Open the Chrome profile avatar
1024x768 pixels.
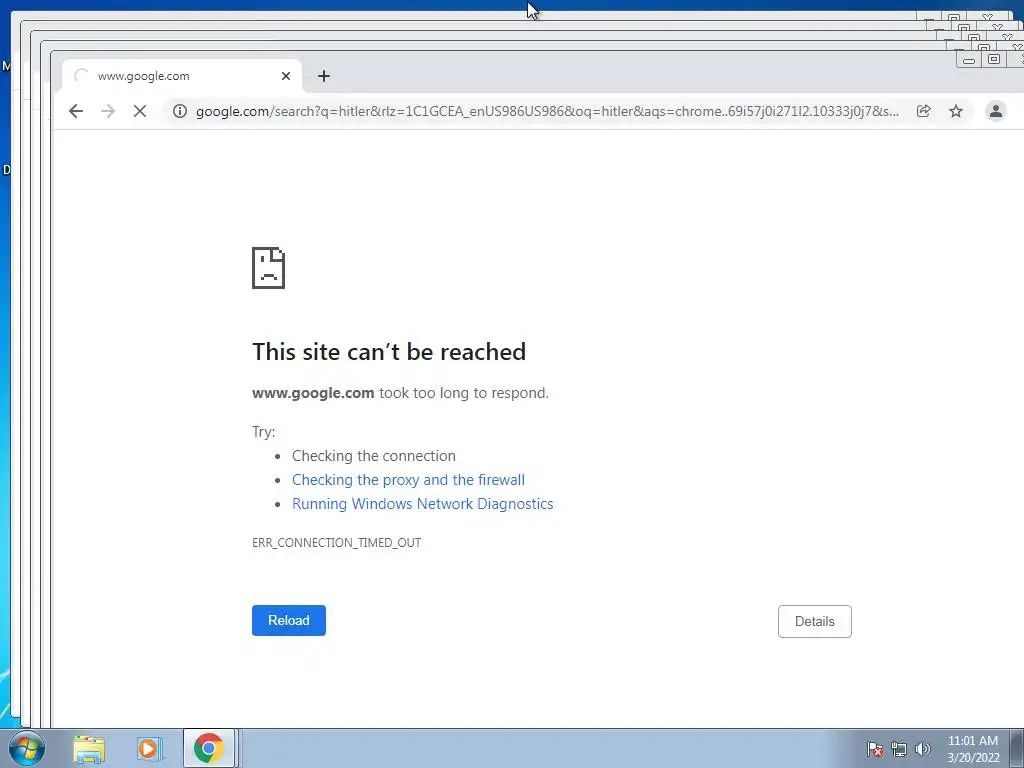(995, 111)
